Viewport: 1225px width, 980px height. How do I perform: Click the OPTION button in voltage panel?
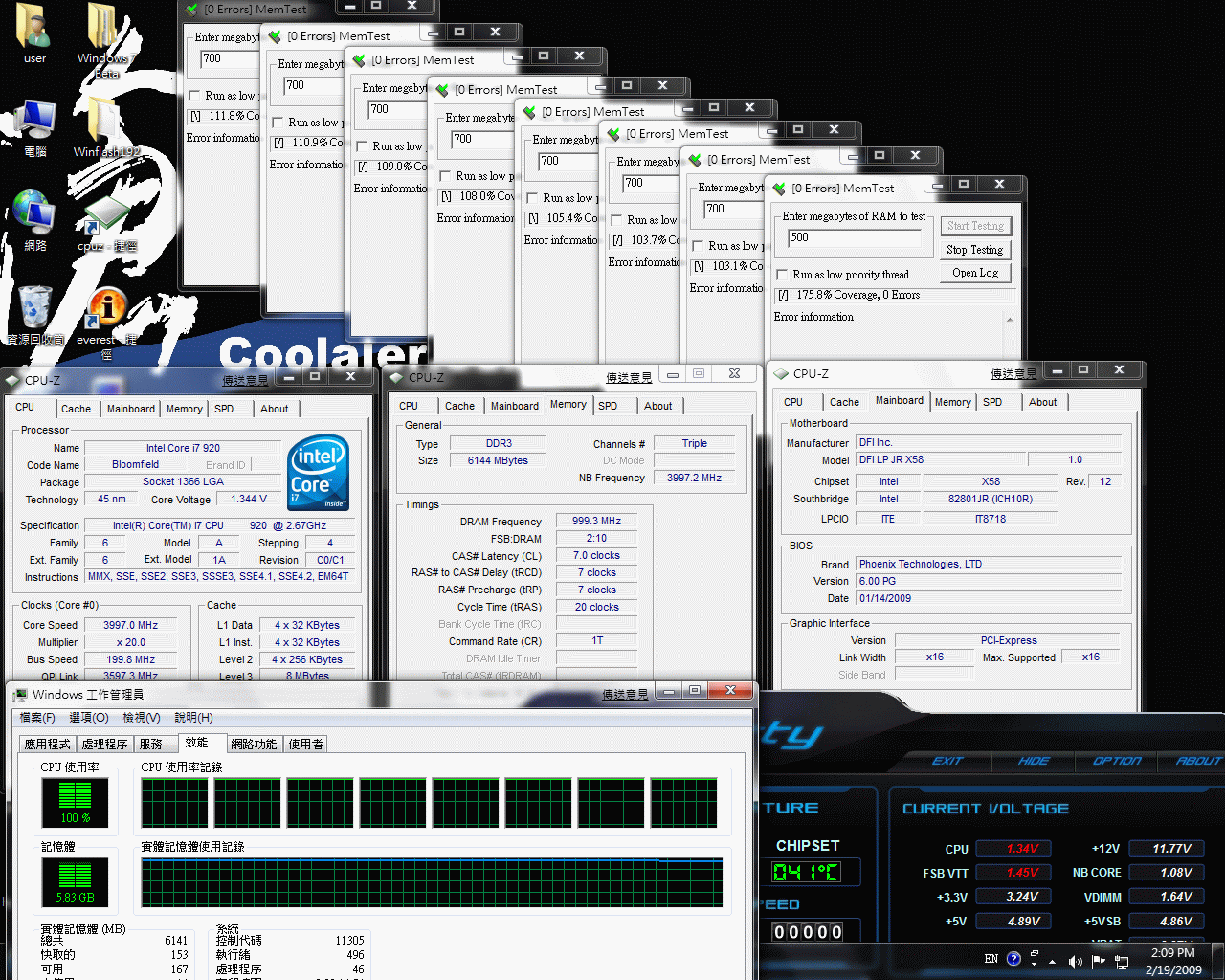1117,761
